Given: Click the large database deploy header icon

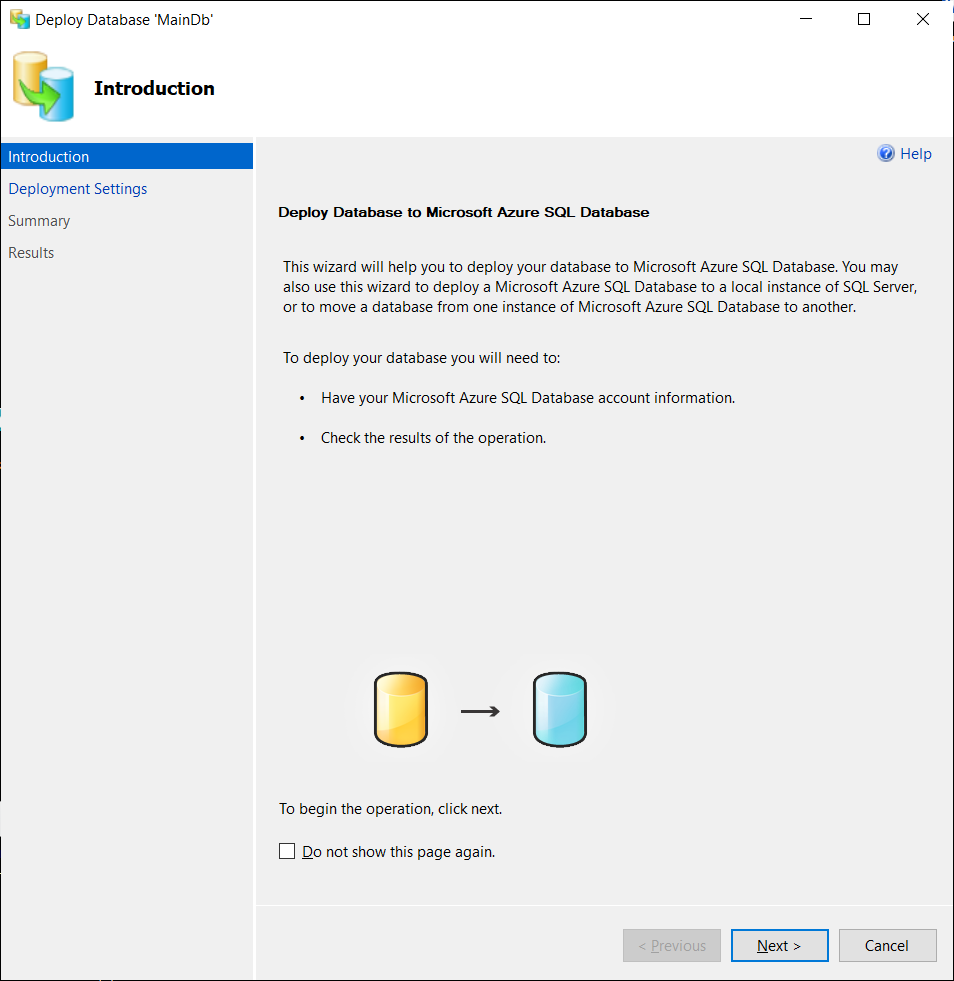Looking at the screenshot, I should point(43,86).
